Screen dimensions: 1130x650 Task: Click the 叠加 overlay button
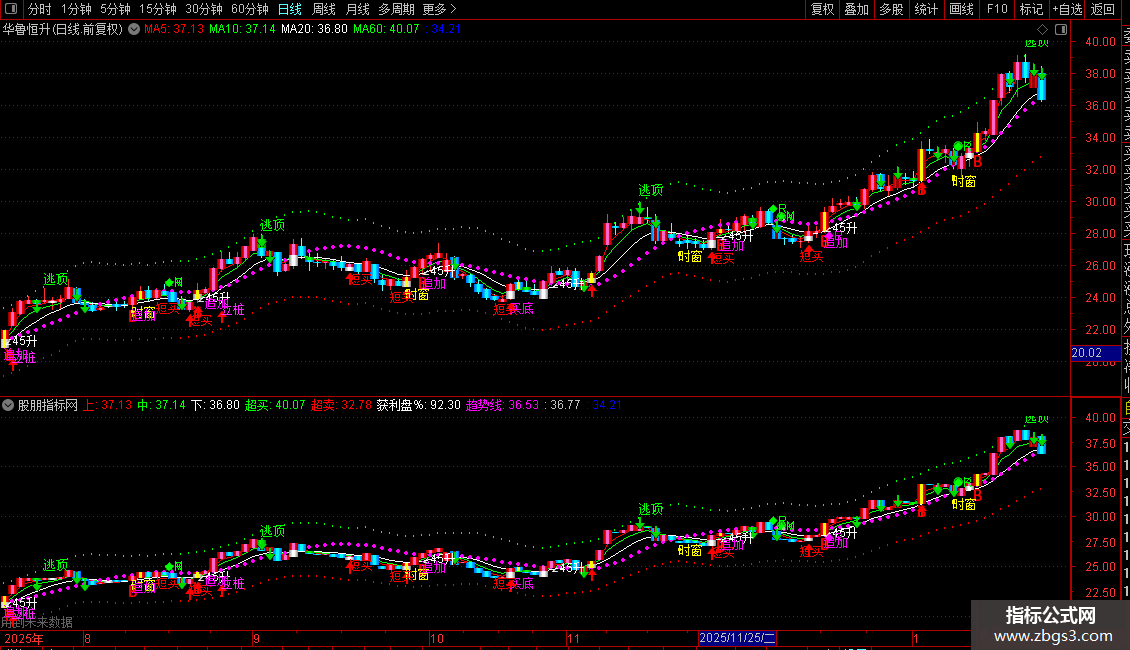(x=856, y=9)
